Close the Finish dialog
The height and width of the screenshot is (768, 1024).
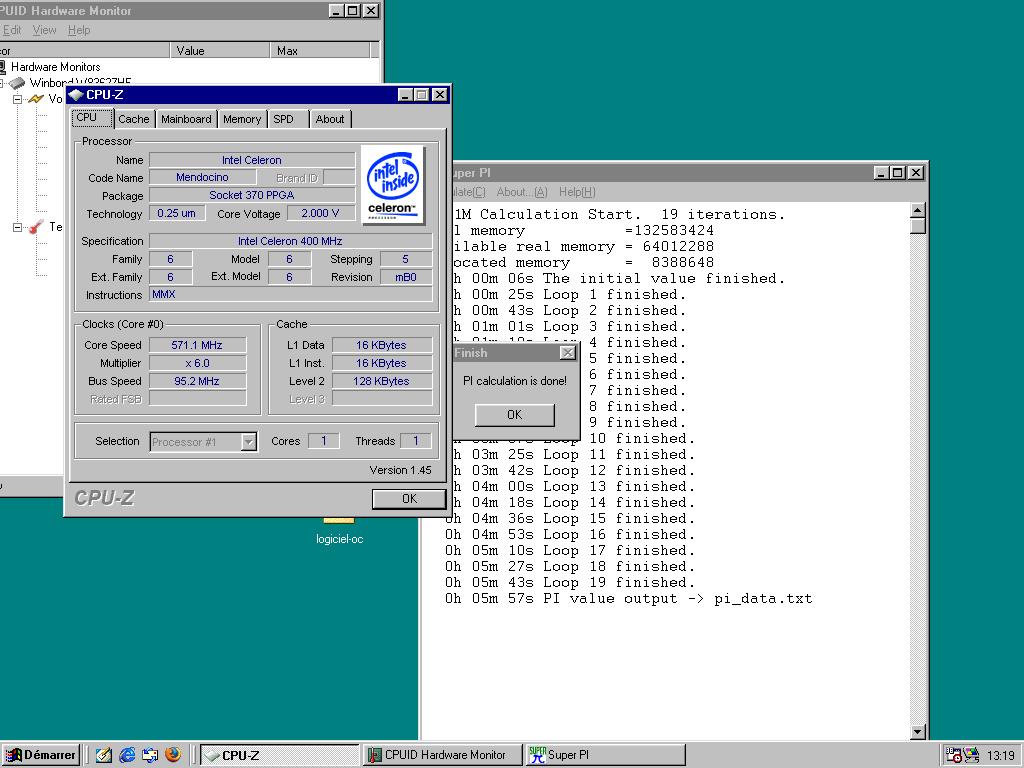coord(568,353)
